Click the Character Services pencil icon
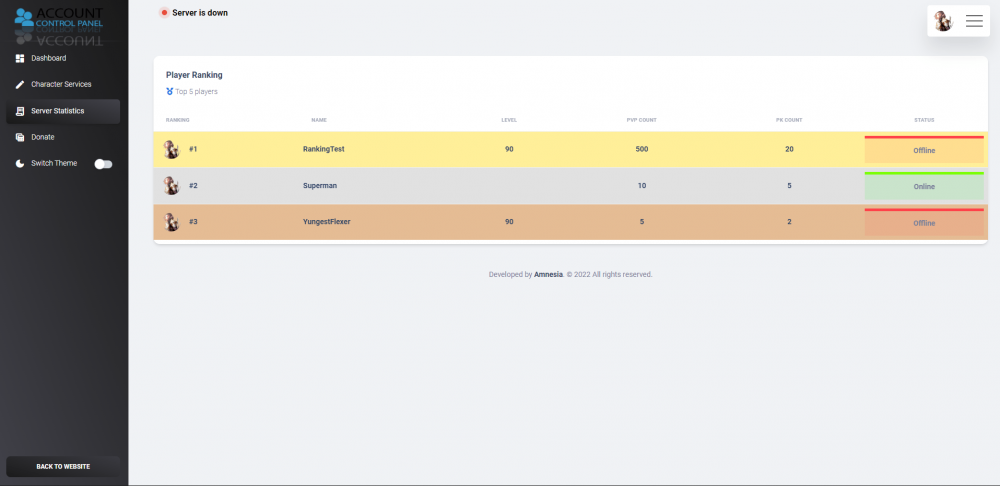Image resolution: width=1000 pixels, height=486 pixels. pyautogui.click(x=20, y=84)
